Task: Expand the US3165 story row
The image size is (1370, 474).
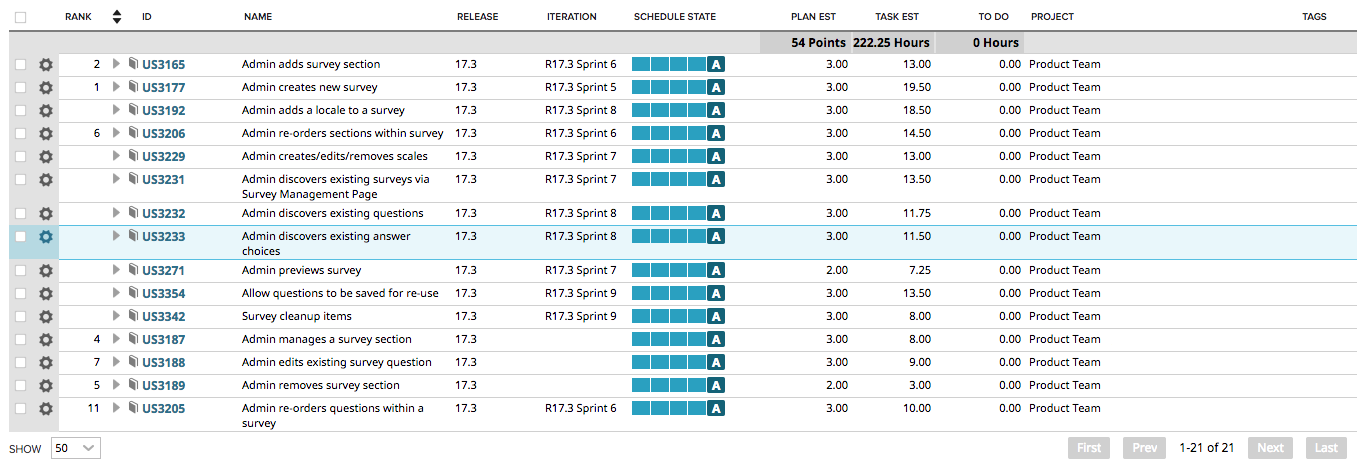Action: coord(117,64)
